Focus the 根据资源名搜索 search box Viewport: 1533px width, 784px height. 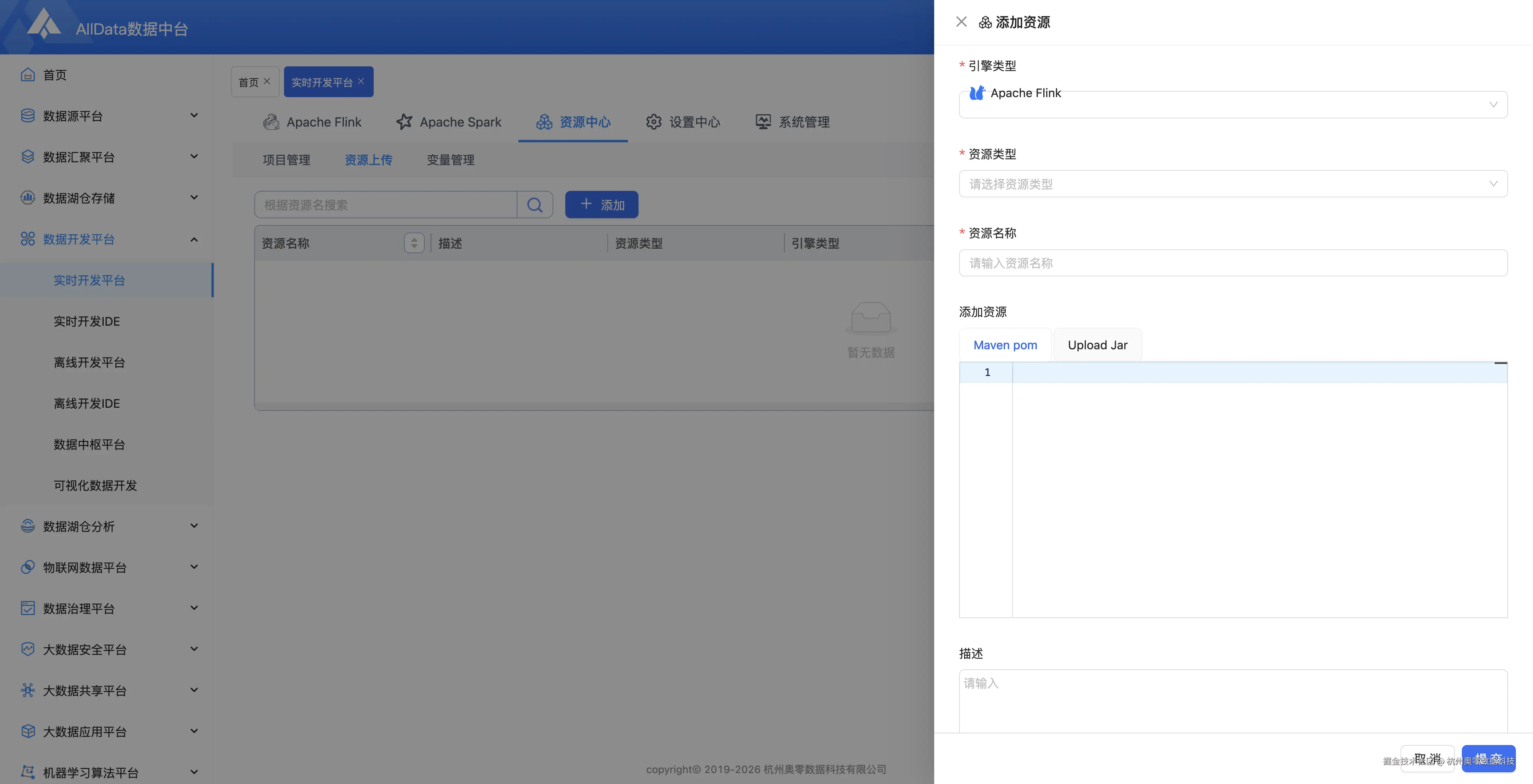click(x=386, y=205)
